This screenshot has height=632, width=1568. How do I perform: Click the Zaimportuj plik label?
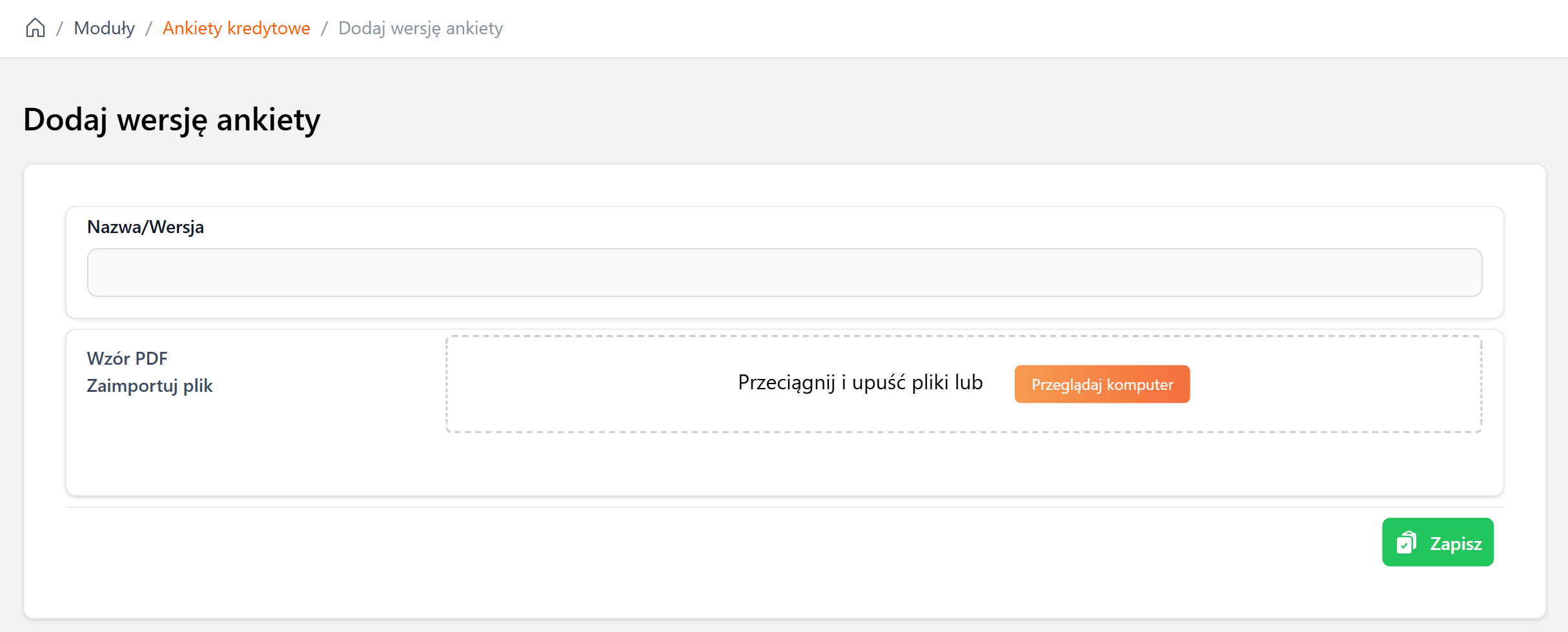[x=150, y=386]
